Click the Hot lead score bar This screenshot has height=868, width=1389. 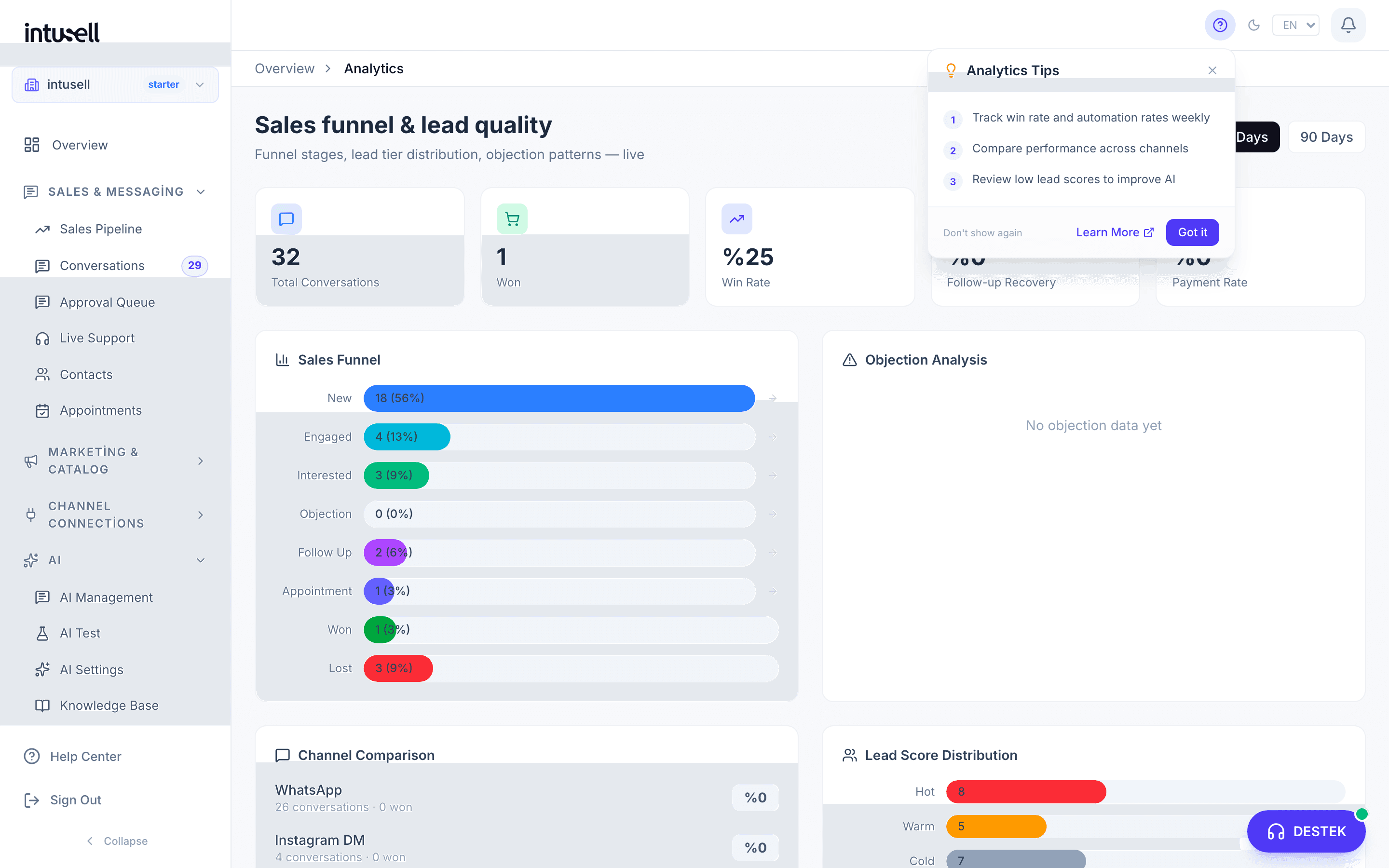point(1026,792)
